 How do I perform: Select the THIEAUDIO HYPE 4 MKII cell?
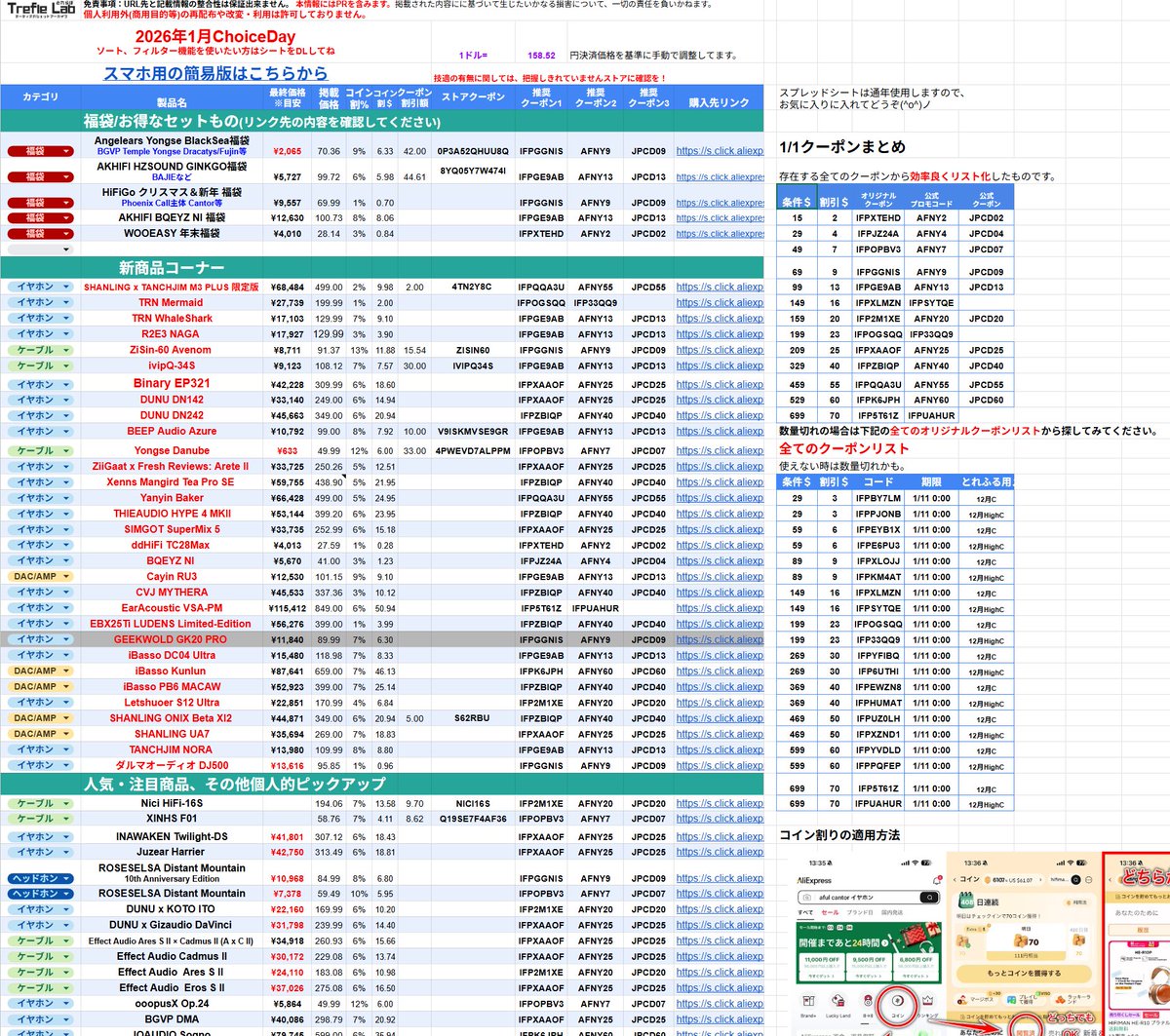[x=172, y=514]
